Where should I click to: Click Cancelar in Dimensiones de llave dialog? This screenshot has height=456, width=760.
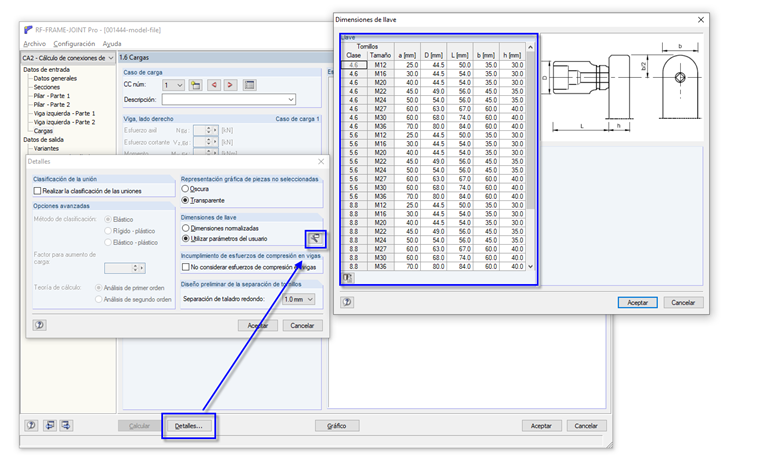click(x=683, y=302)
